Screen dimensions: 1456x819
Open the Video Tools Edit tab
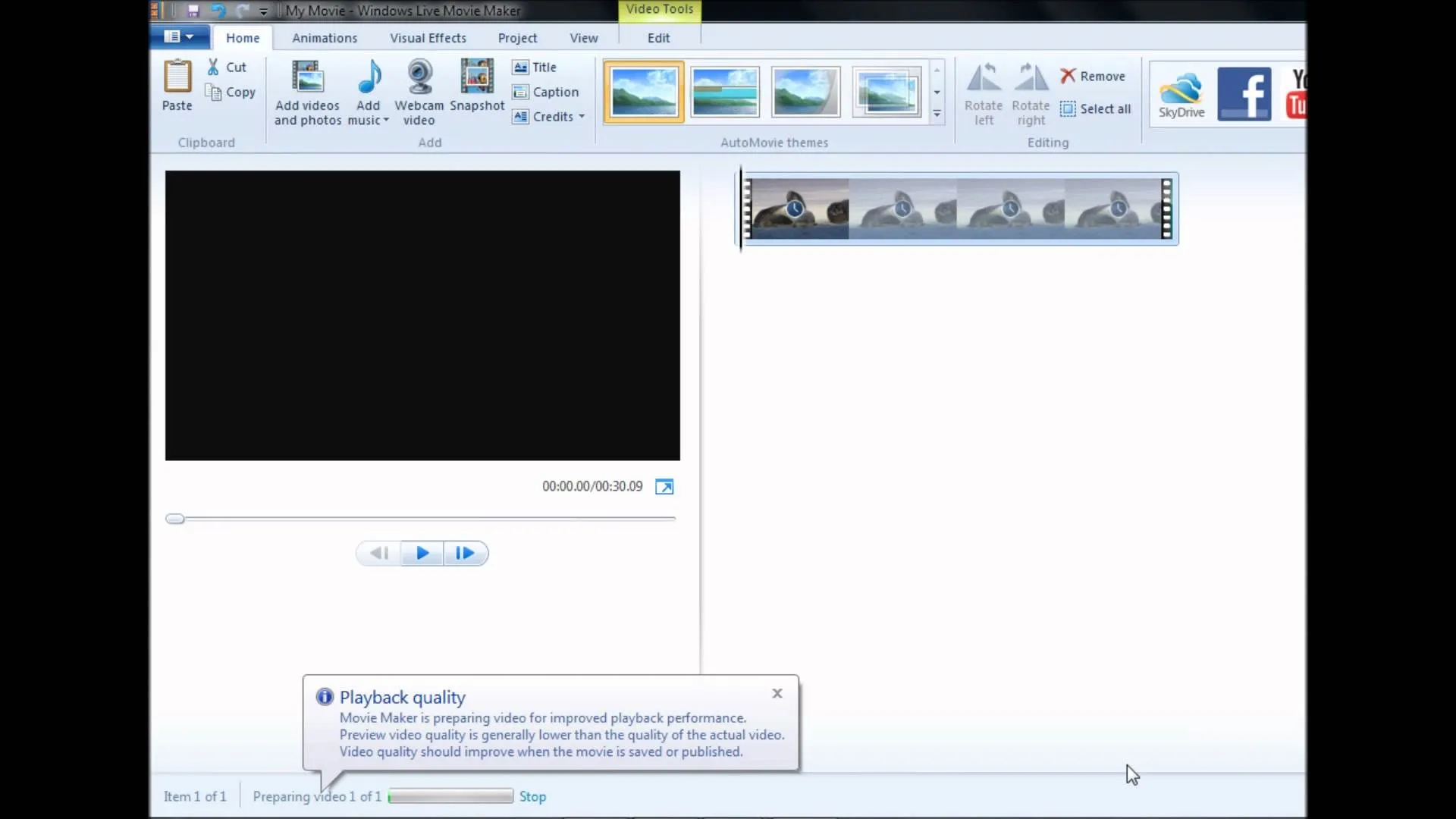pos(658,38)
